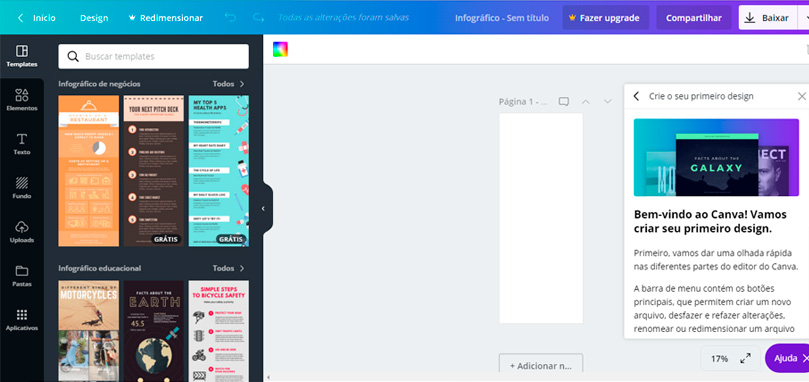The image size is (809, 382).
Task: Move page down with the down chevron
Action: tap(607, 102)
